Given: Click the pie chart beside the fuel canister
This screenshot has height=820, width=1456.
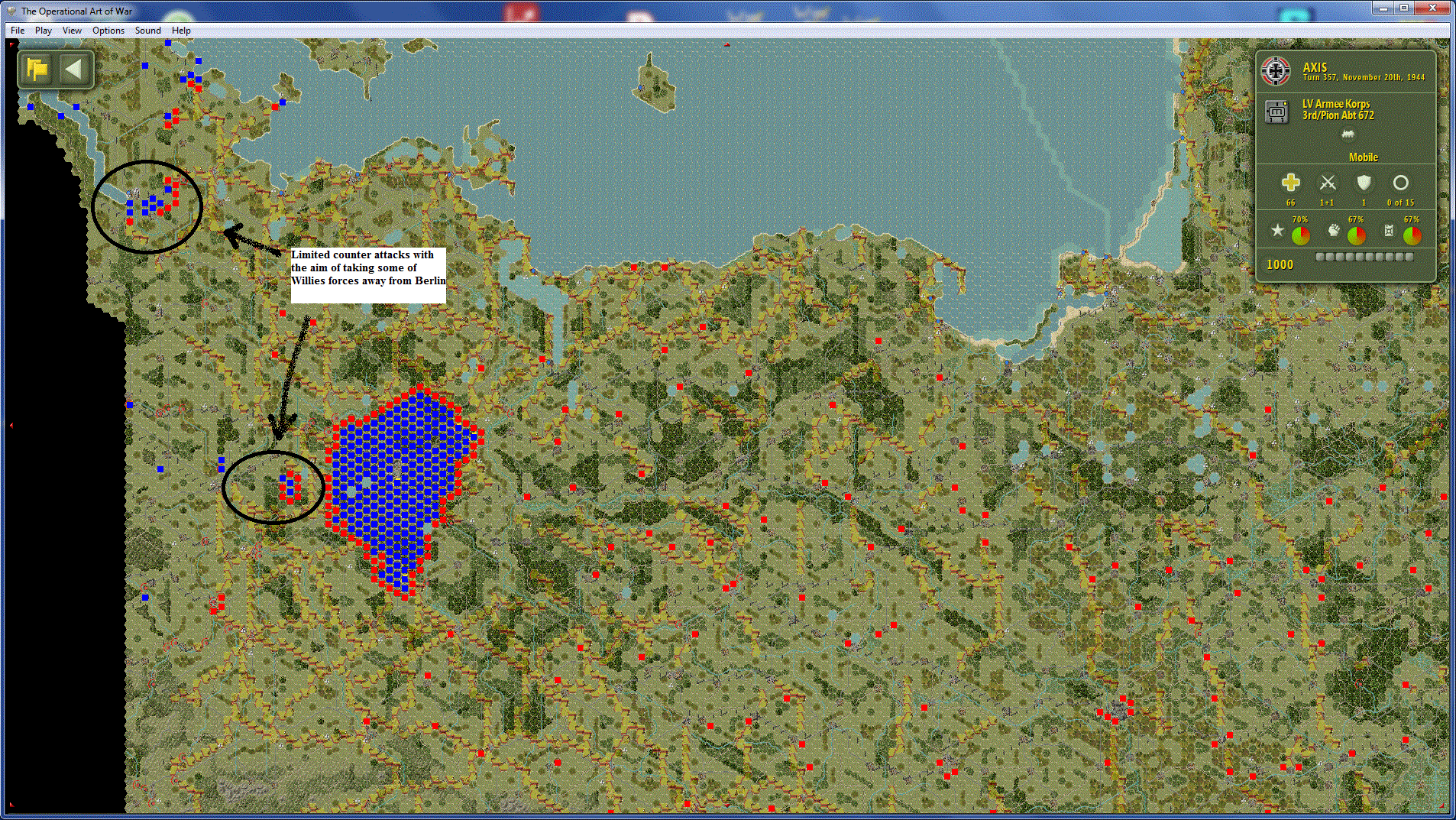Looking at the screenshot, I should pos(1412,235).
